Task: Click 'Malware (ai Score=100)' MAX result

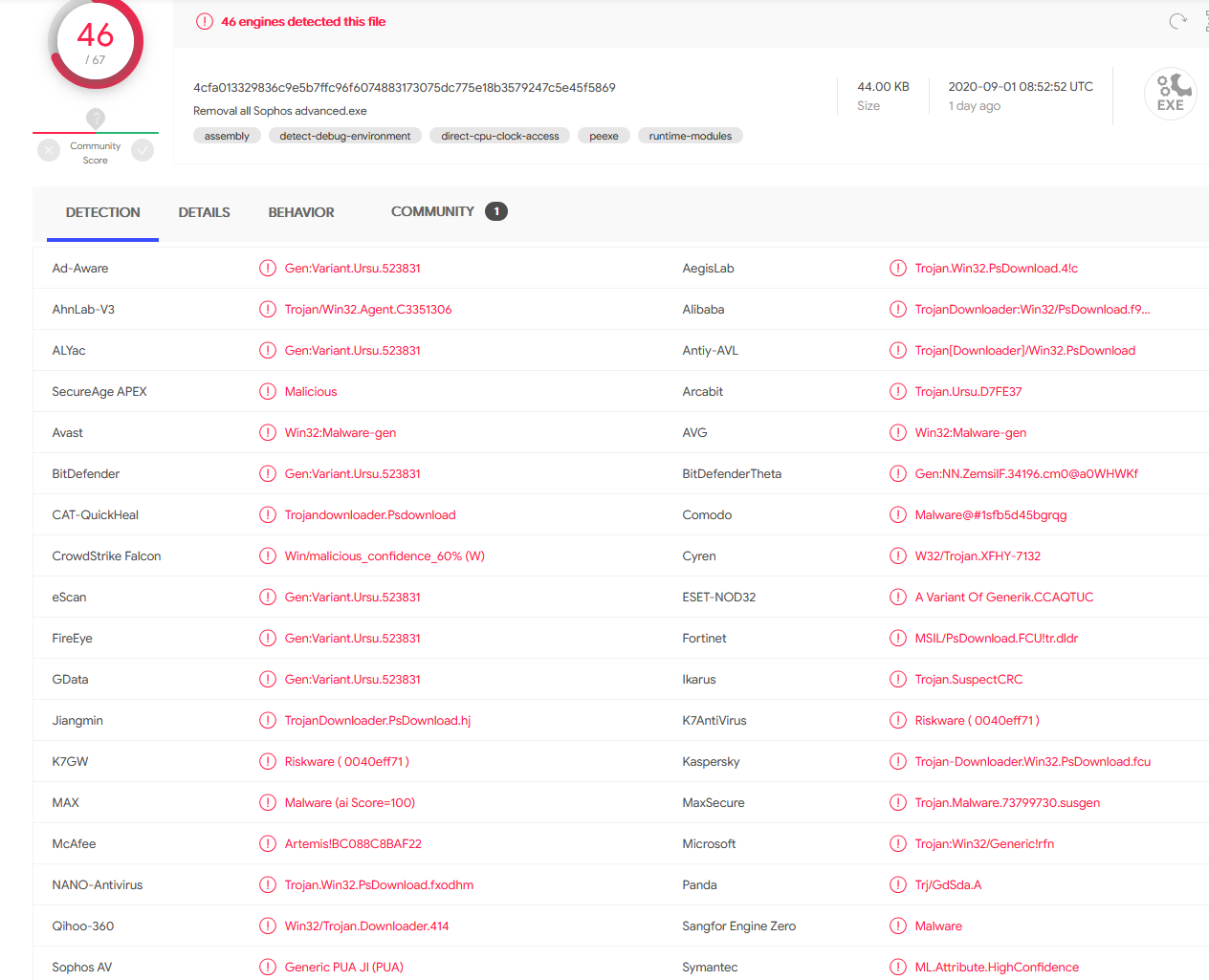Action: point(350,802)
